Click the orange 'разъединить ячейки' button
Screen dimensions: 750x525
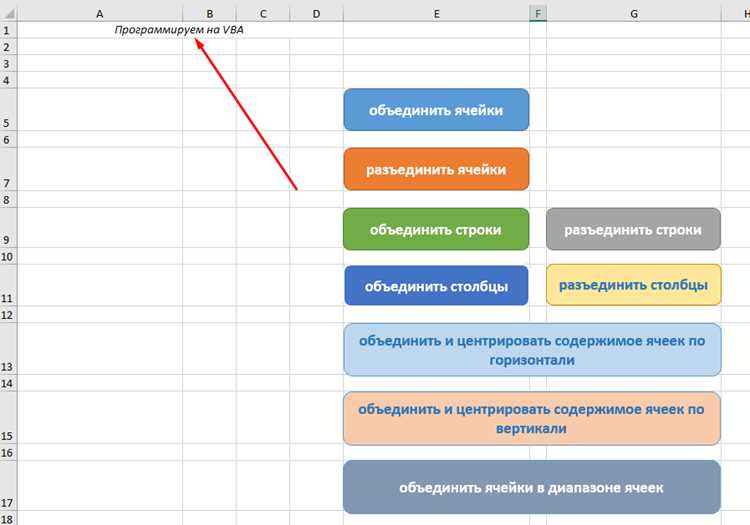pos(436,169)
